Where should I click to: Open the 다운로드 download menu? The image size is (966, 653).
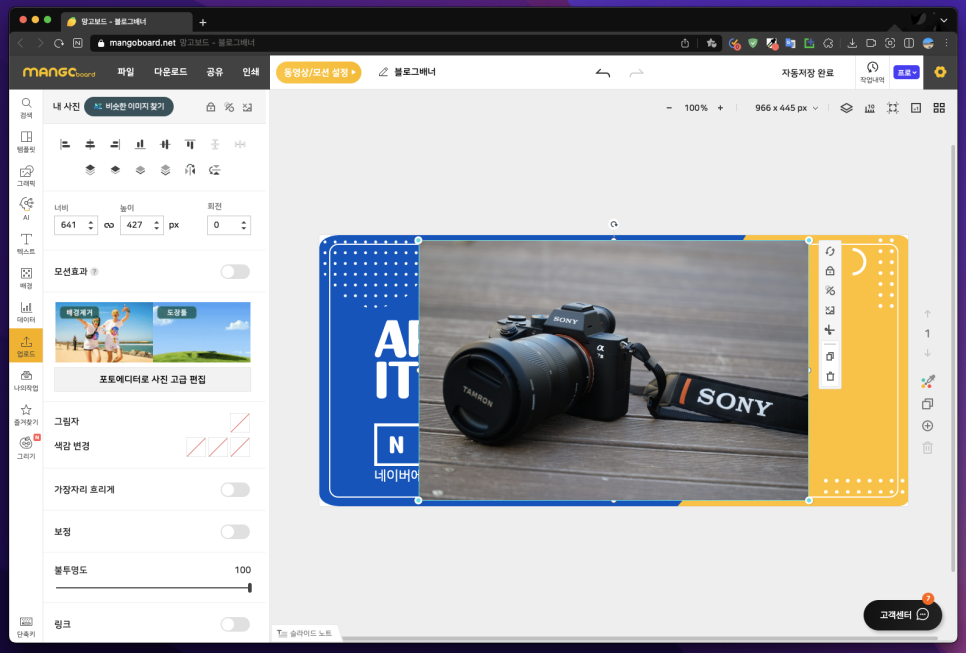coord(171,72)
